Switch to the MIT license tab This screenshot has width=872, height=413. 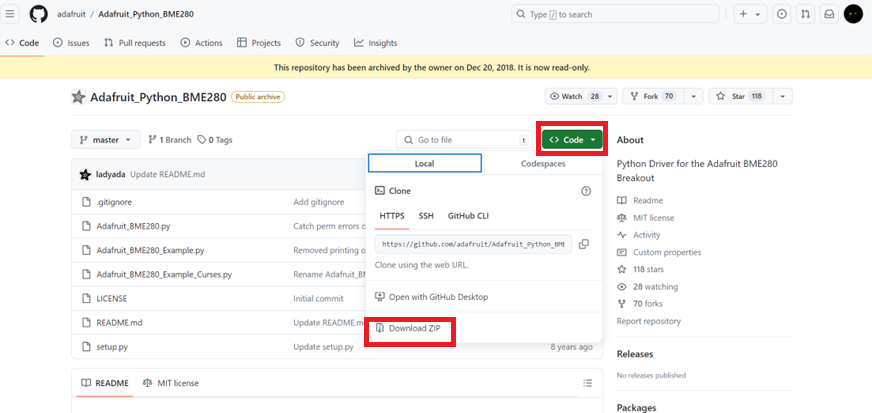pyautogui.click(x=171, y=383)
